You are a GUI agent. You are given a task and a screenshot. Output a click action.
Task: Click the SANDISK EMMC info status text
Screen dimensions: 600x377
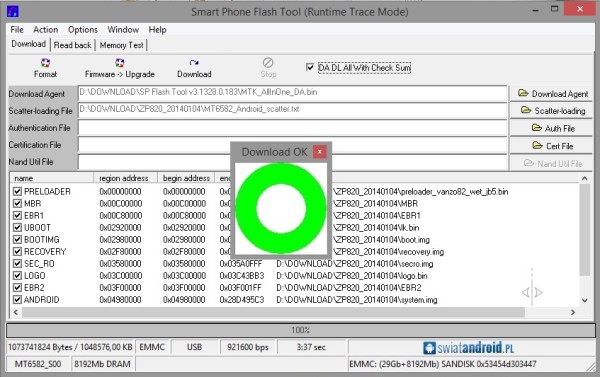coord(443,364)
